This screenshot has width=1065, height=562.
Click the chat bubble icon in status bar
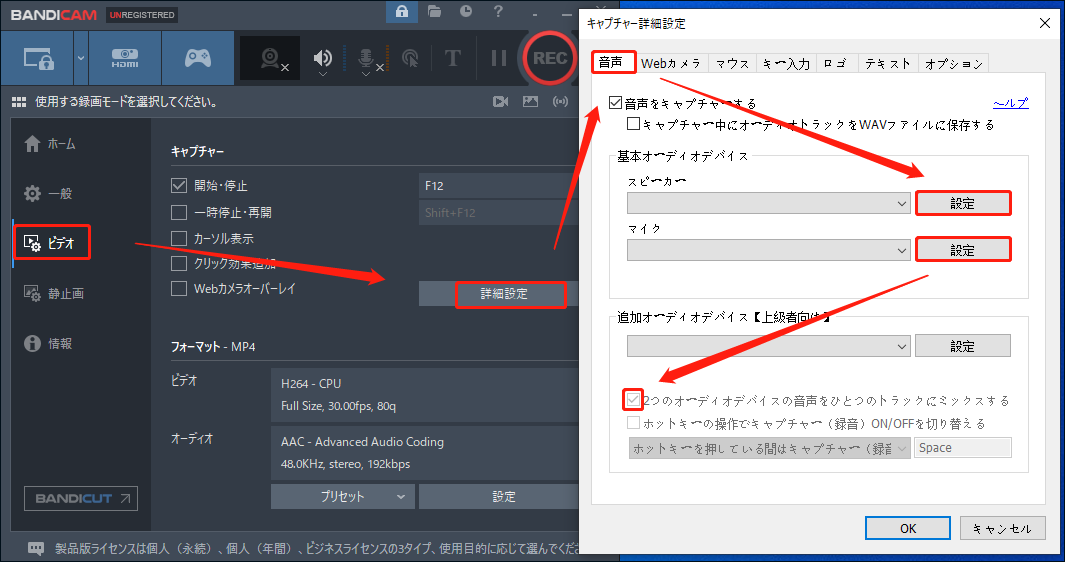click(x=36, y=548)
